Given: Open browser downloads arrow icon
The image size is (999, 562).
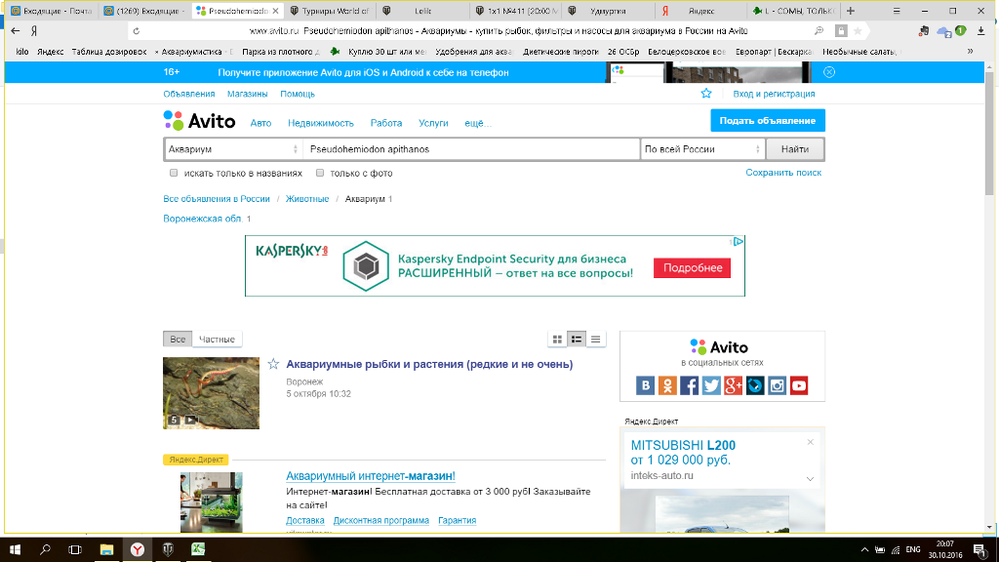Looking at the screenshot, I should [981, 31].
